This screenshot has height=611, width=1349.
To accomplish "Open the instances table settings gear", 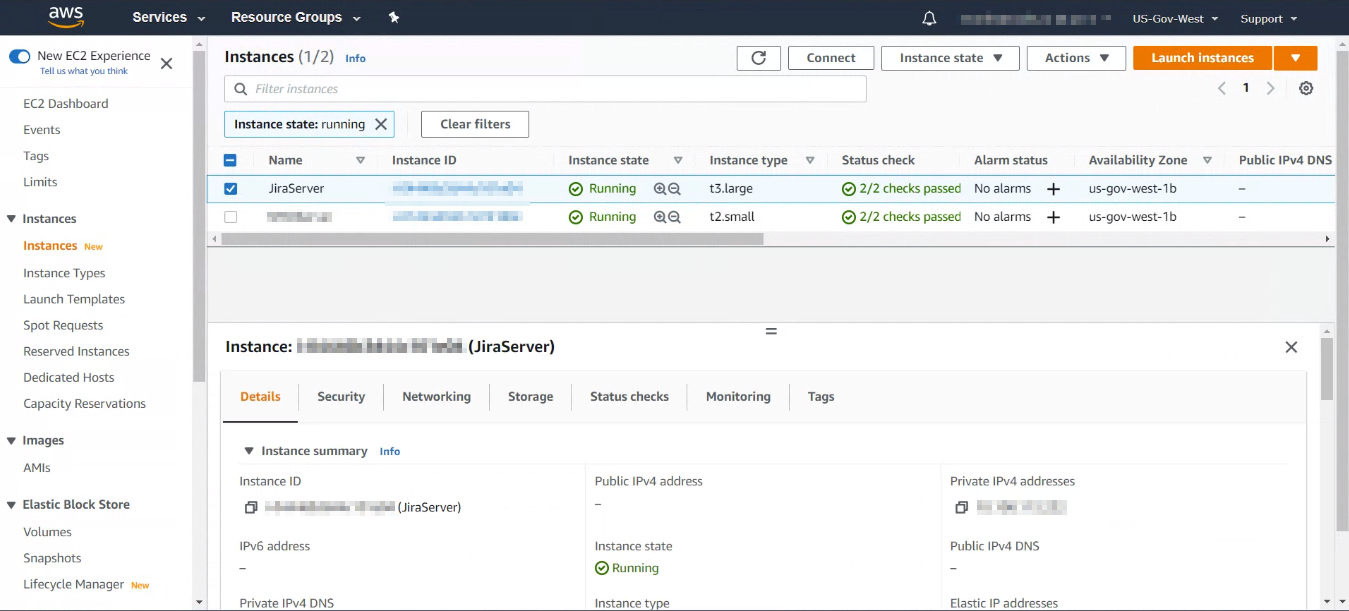I will [x=1306, y=88].
